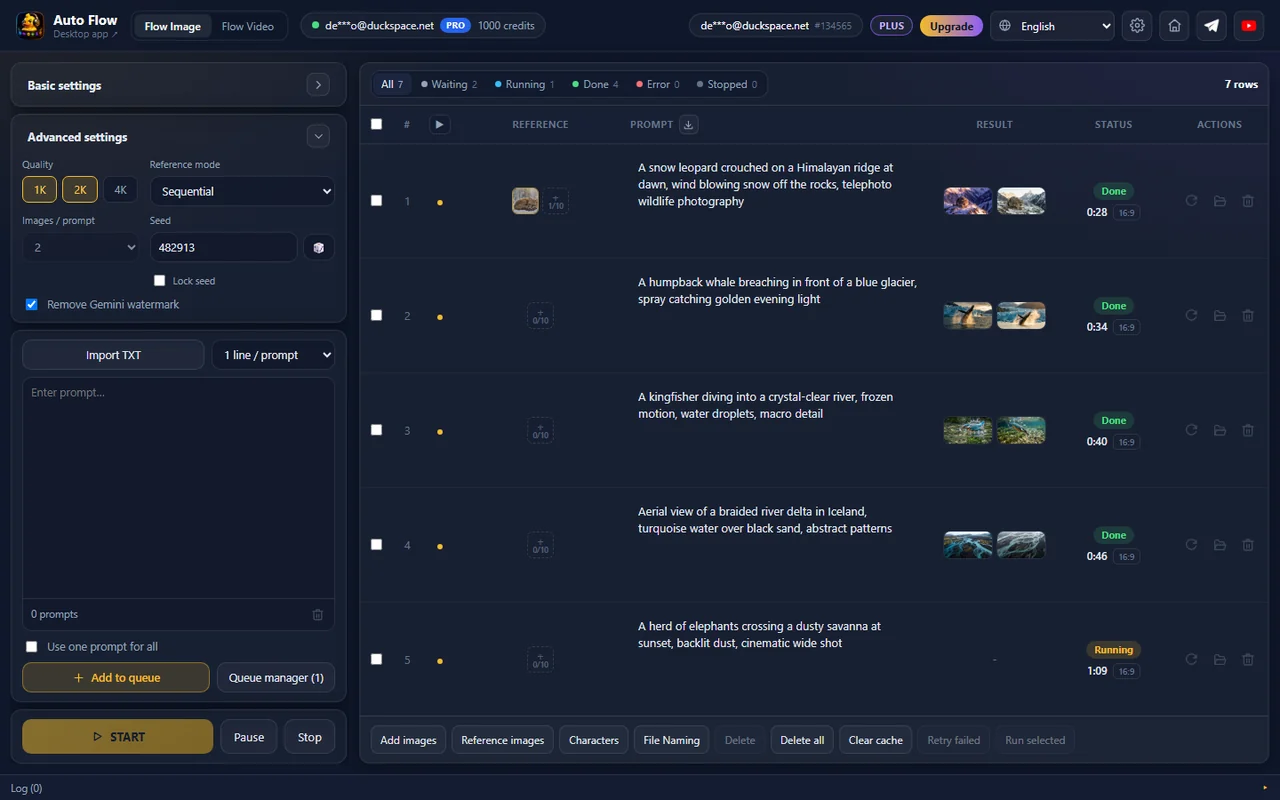The width and height of the screenshot is (1280, 800).
Task: Click the home icon in the top bar
Action: [1175, 26]
